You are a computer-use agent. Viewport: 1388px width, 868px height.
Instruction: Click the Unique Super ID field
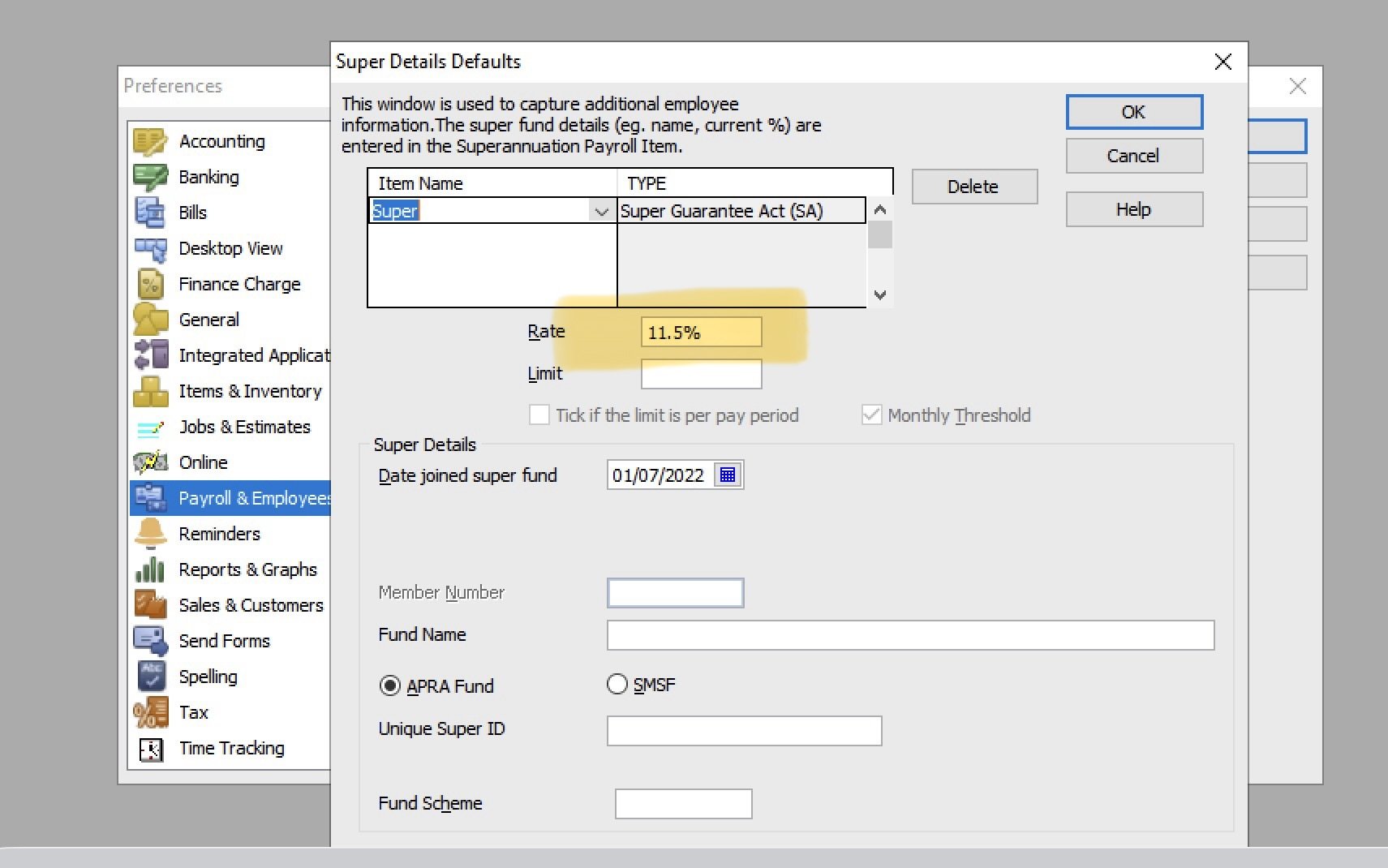click(x=745, y=731)
